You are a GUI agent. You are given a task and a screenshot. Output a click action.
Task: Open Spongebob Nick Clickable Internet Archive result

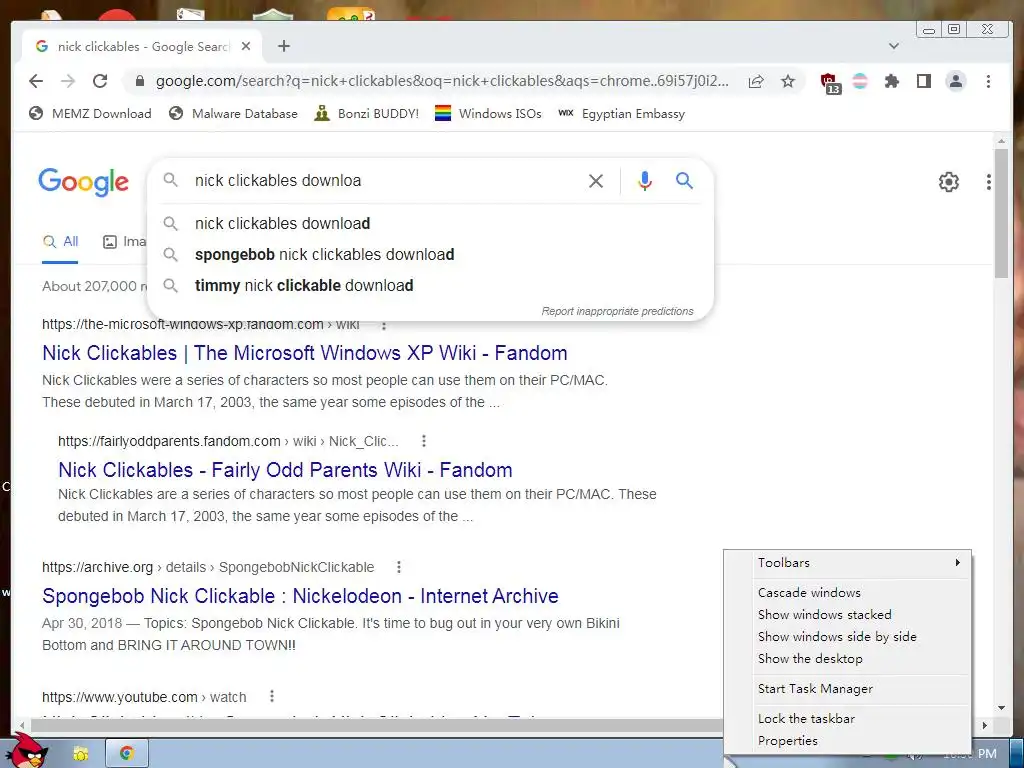click(x=300, y=596)
